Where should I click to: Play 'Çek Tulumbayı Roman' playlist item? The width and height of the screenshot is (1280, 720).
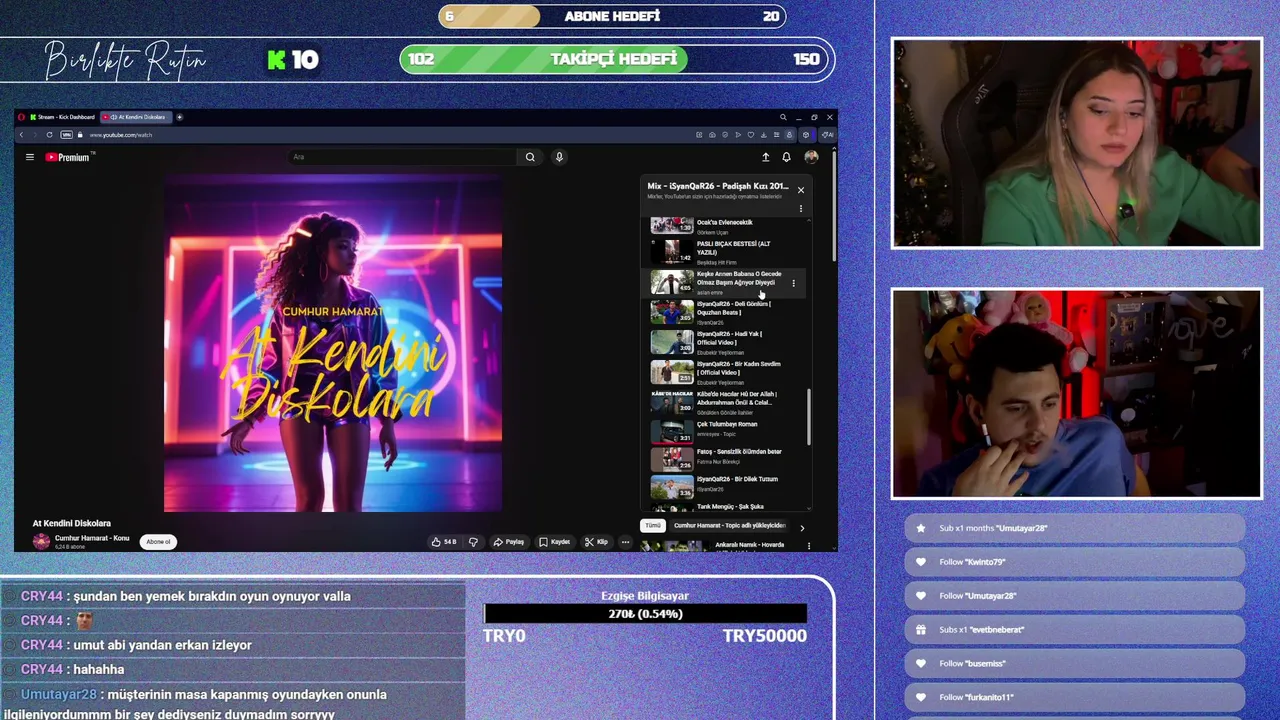pos(725,431)
